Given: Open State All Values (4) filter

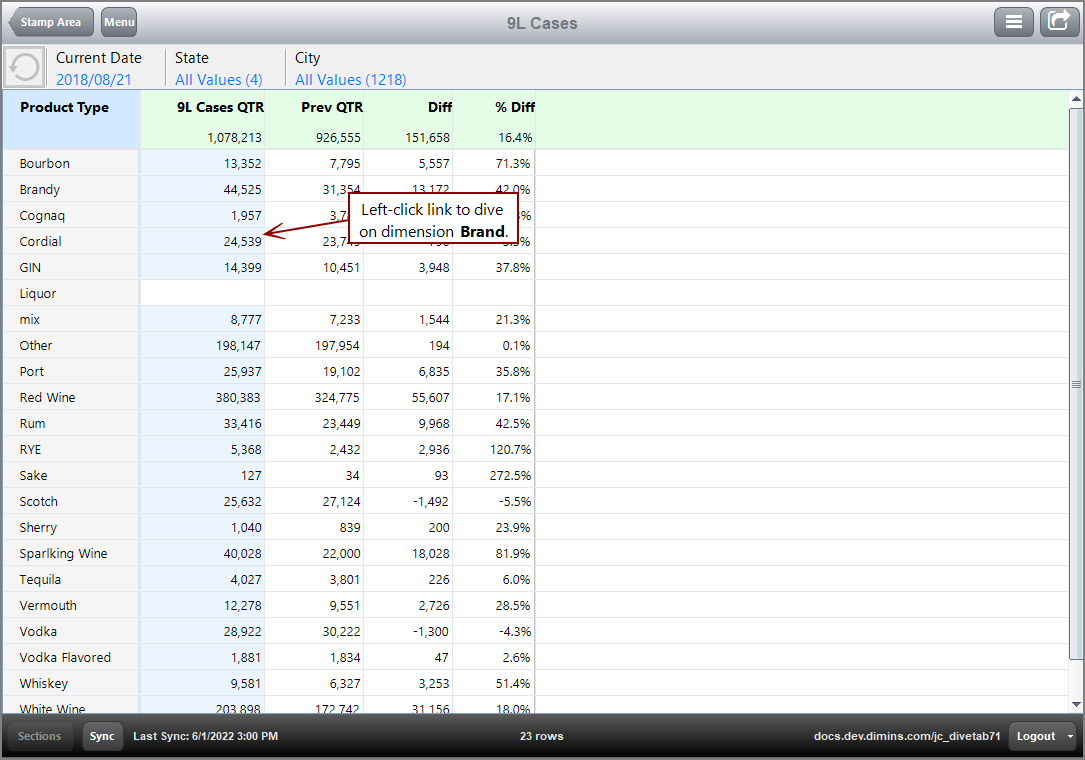Looking at the screenshot, I should (x=218, y=79).
